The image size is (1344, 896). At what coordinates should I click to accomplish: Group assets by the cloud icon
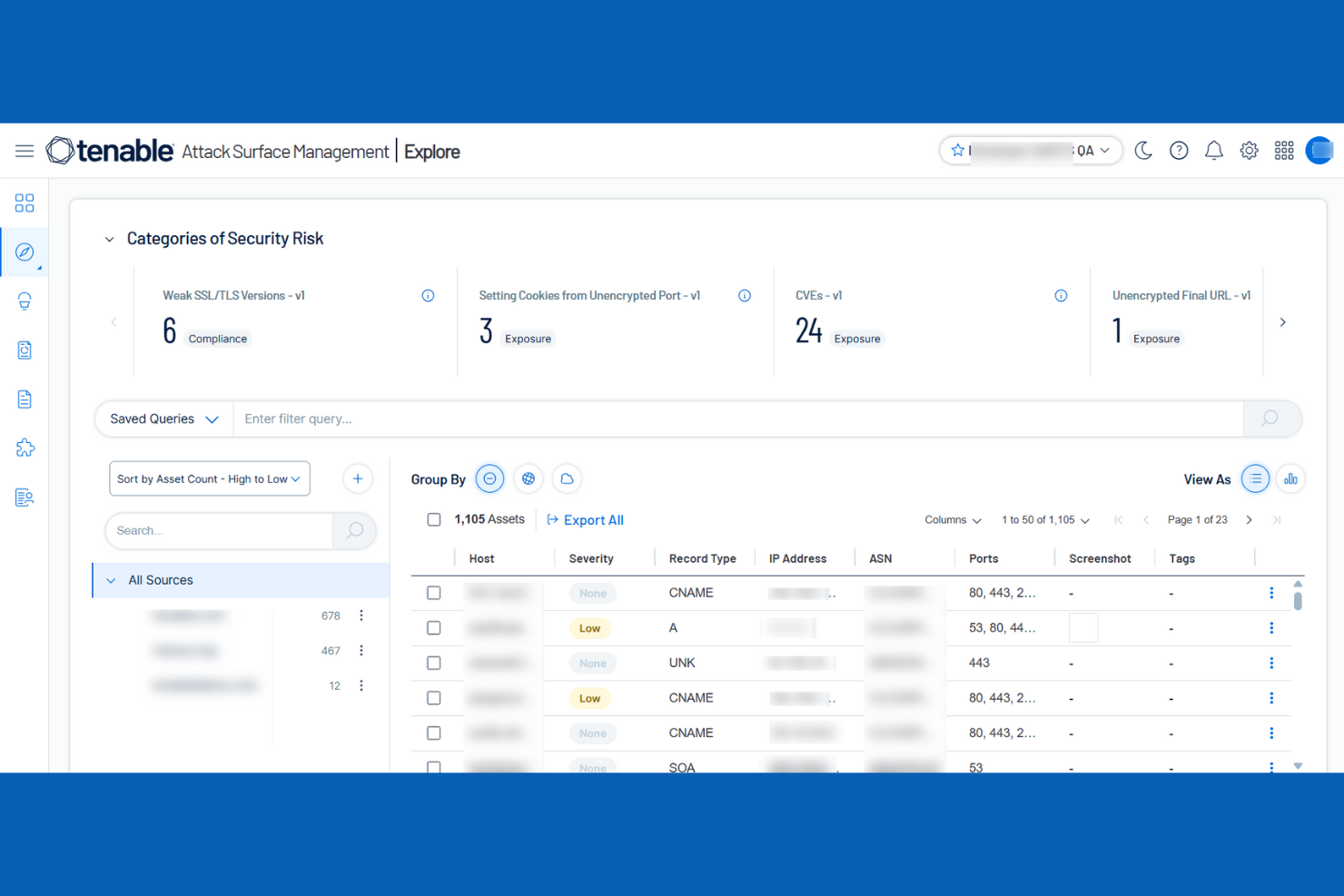(567, 478)
